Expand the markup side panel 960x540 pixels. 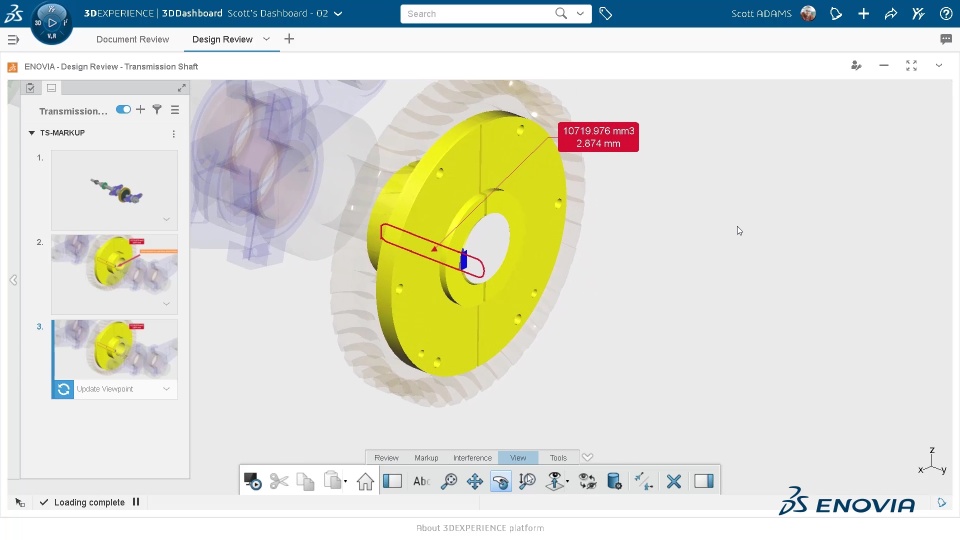(x=182, y=88)
